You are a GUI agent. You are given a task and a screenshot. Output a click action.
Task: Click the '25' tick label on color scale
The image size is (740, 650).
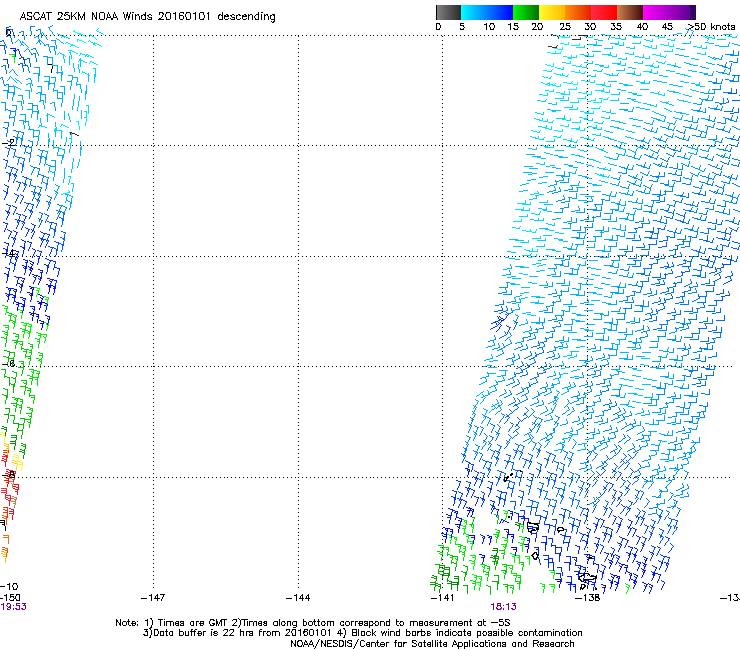click(x=564, y=27)
